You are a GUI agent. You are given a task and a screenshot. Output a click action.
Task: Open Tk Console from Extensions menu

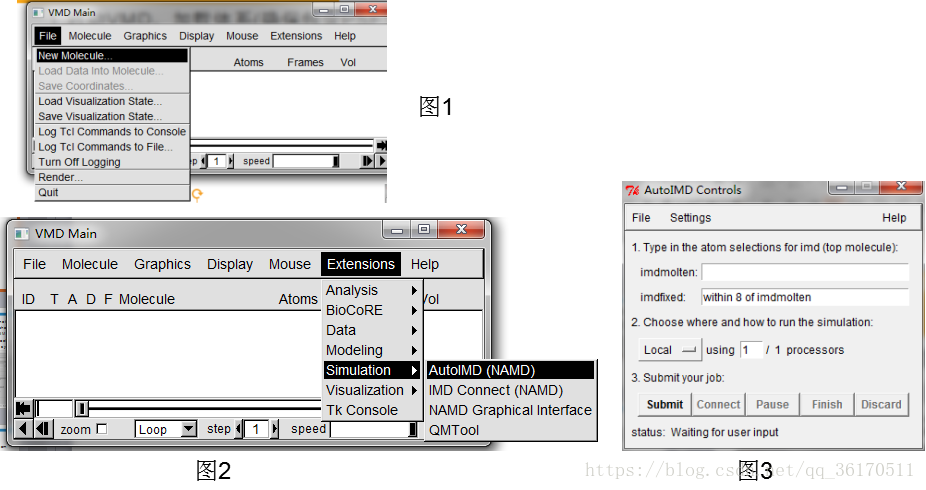371,410
